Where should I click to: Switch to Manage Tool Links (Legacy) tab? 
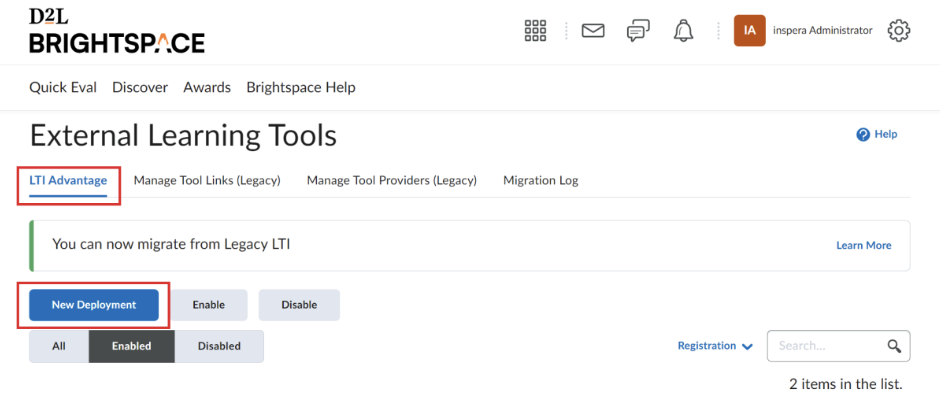(x=207, y=181)
